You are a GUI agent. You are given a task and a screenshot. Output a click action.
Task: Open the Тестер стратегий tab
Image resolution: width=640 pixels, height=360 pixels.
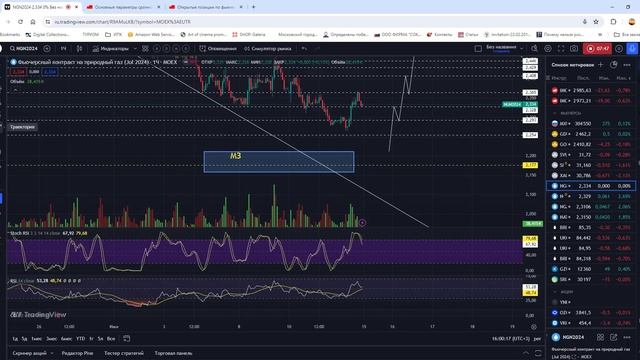coord(124,353)
